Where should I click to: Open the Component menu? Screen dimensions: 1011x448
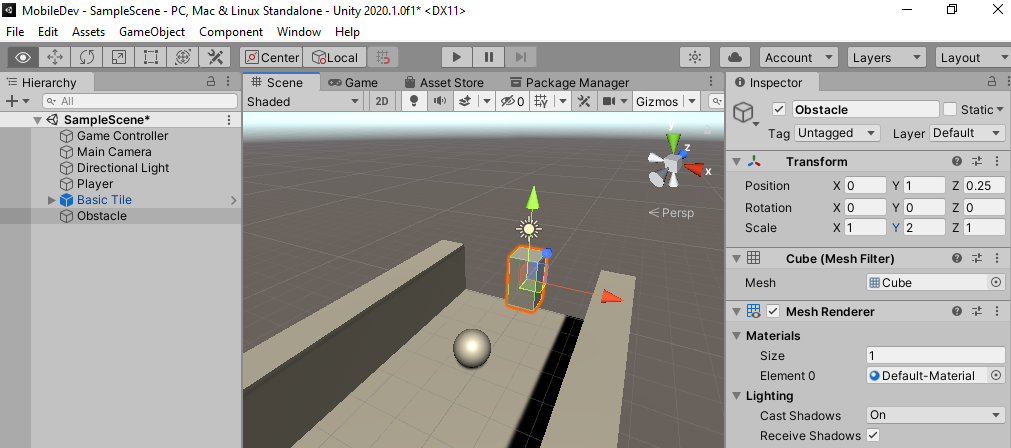click(231, 32)
